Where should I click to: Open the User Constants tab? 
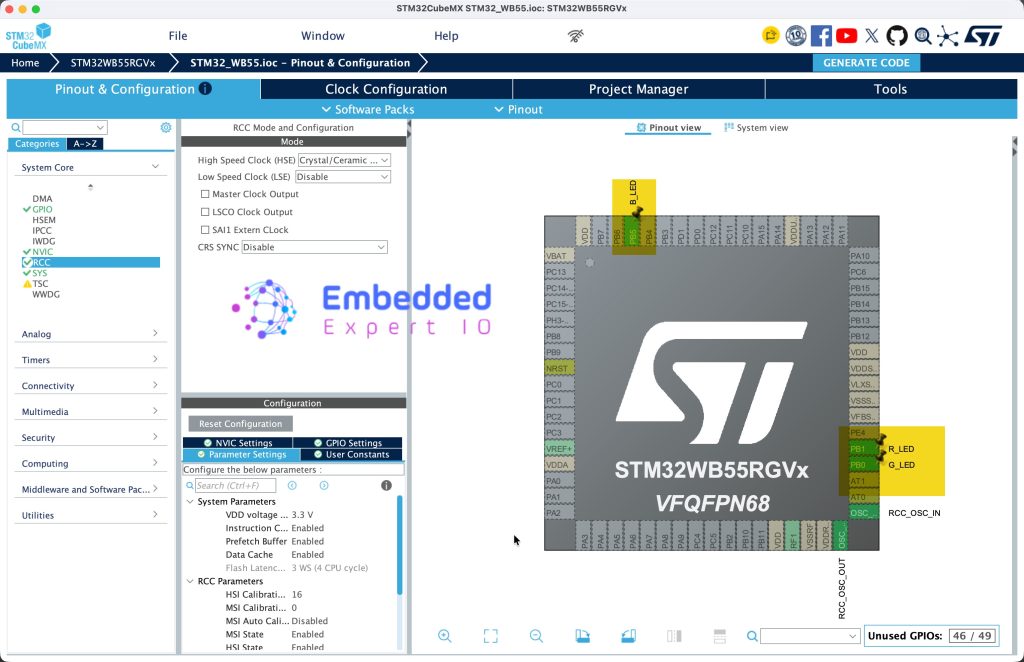(x=351, y=454)
